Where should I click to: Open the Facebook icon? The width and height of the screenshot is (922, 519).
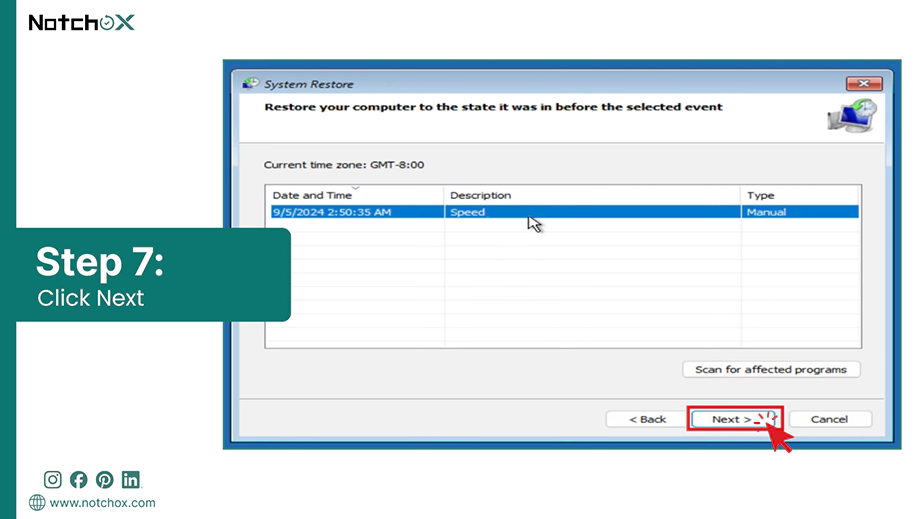78,480
